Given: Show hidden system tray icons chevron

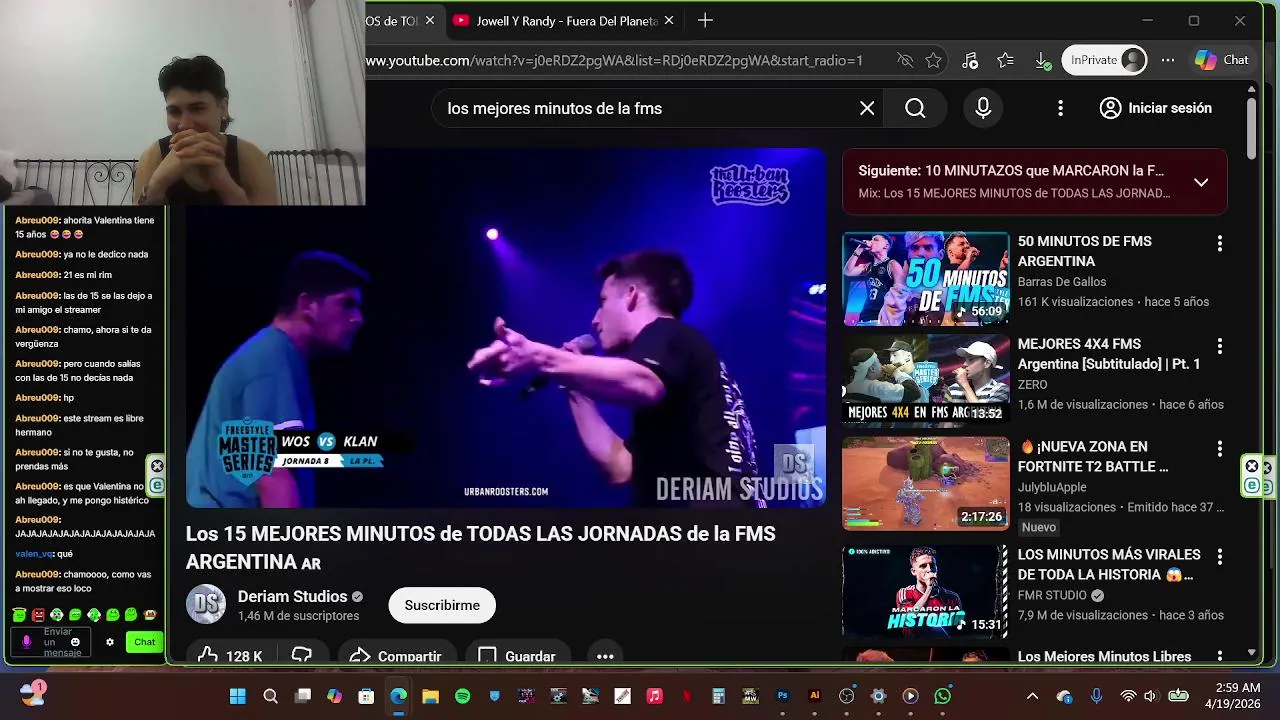Looking at the screenshot, I should click(1032, 696).
